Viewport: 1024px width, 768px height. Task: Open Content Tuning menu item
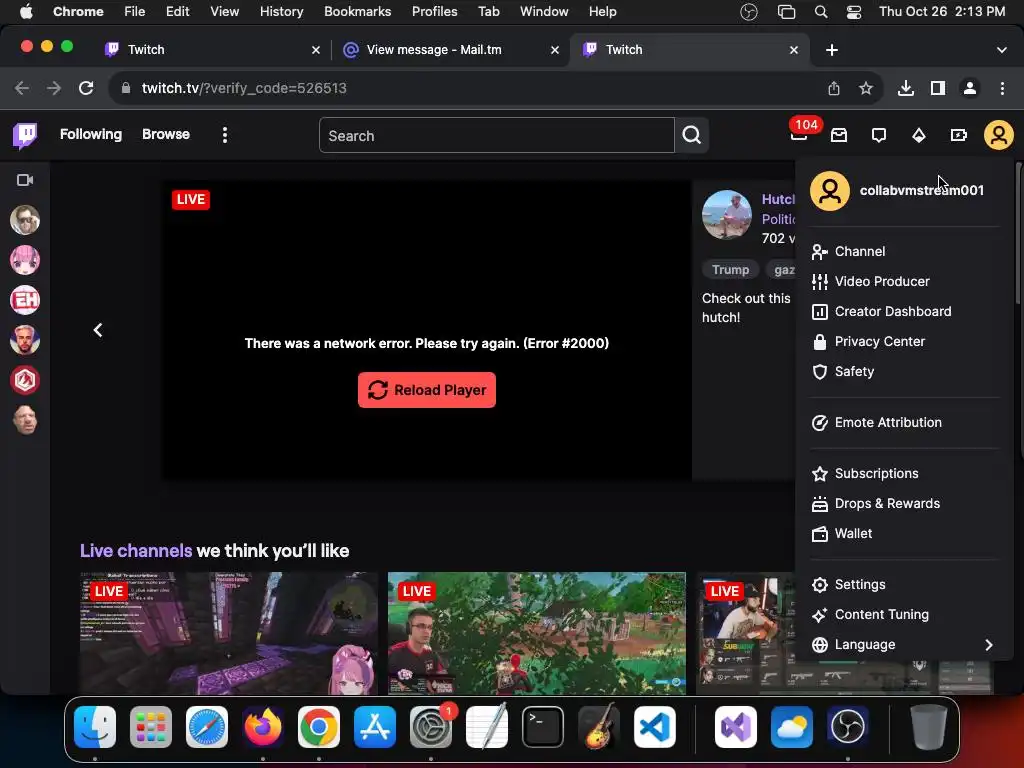pos(904,615)
